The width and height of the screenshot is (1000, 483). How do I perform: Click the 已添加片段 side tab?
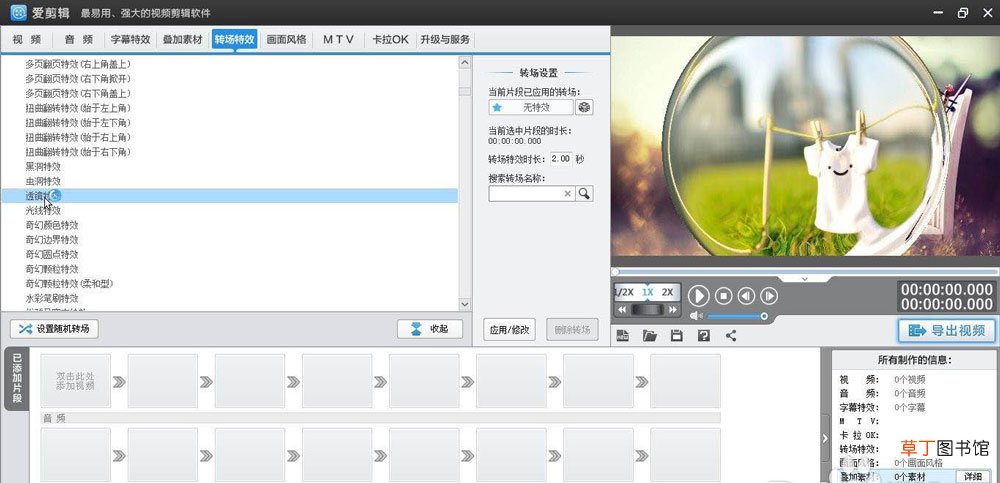17,379
